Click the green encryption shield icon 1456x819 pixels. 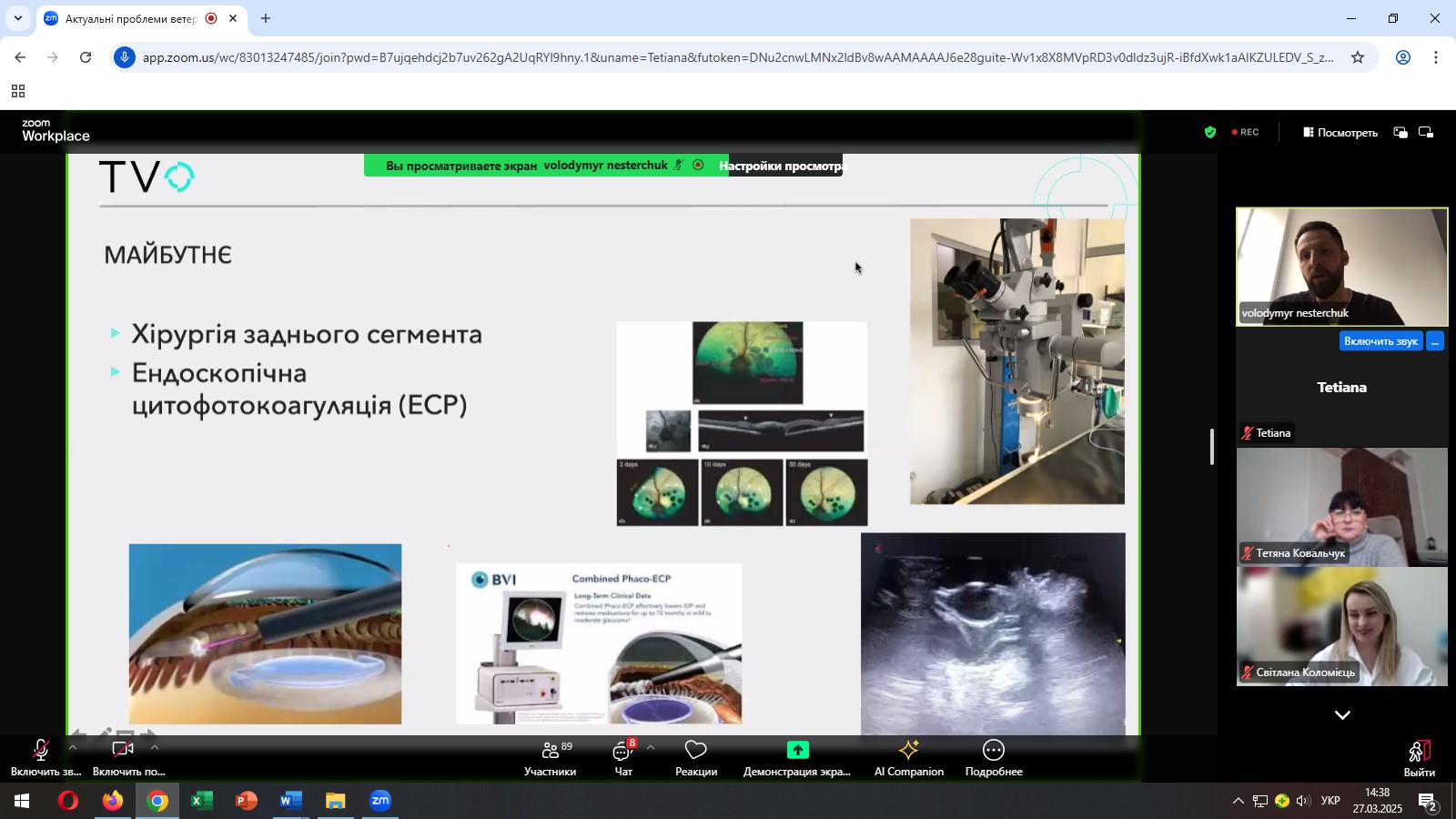(1210, 132)
